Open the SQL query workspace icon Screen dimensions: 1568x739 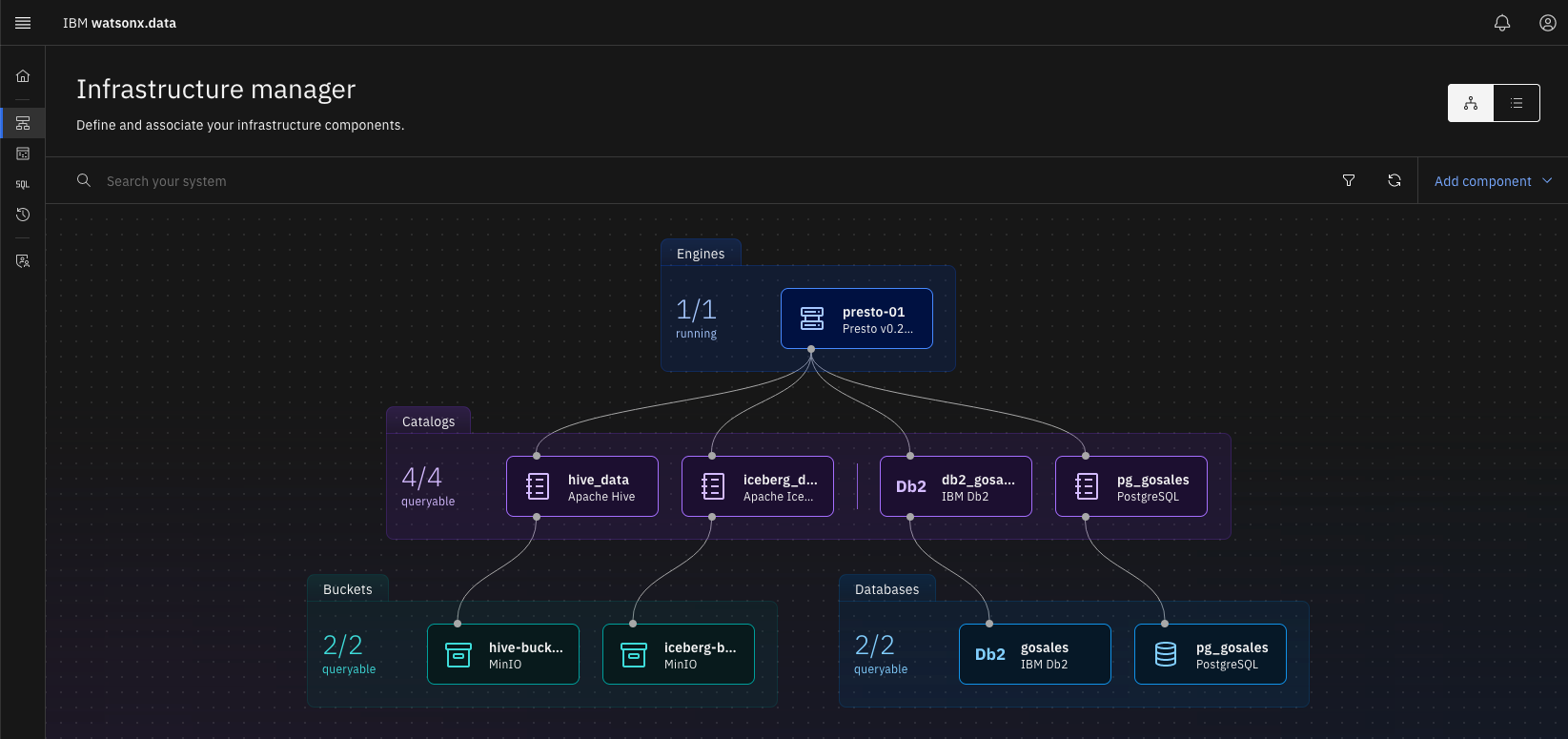pos(23,184)
